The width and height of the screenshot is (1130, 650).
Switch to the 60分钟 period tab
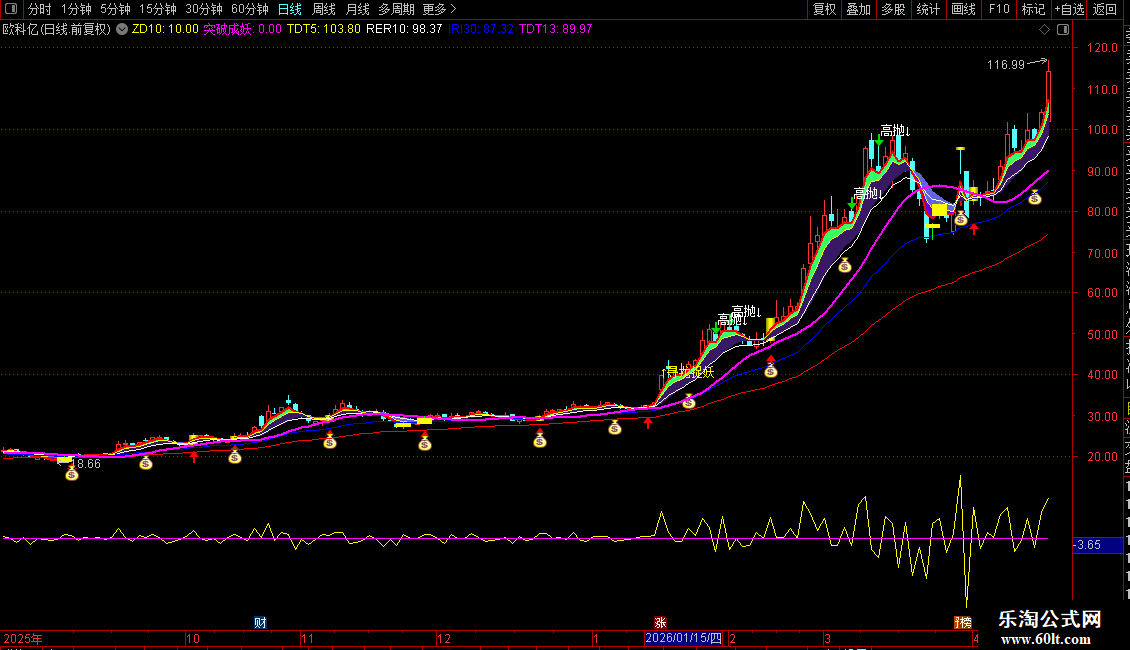(x=250, y=9)
